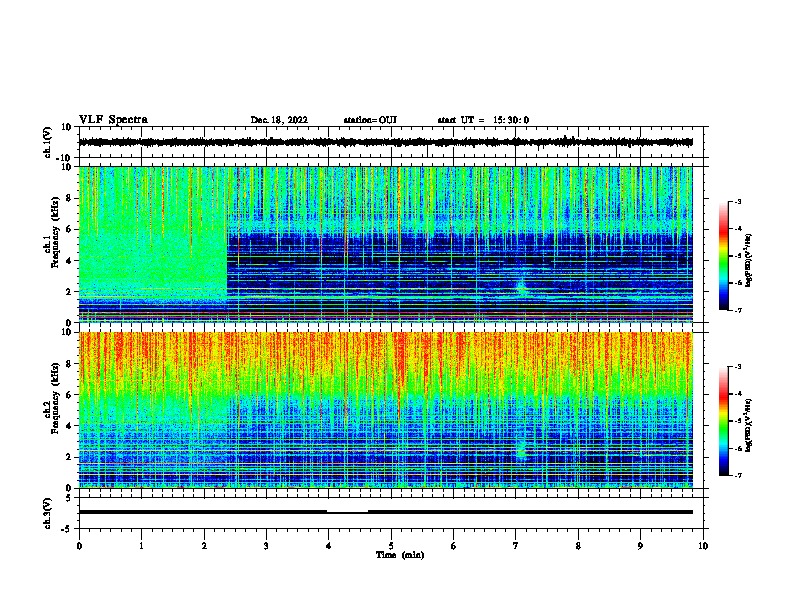
Task: Click the gap in the ch.3 black bar
Action: [348, 511]
